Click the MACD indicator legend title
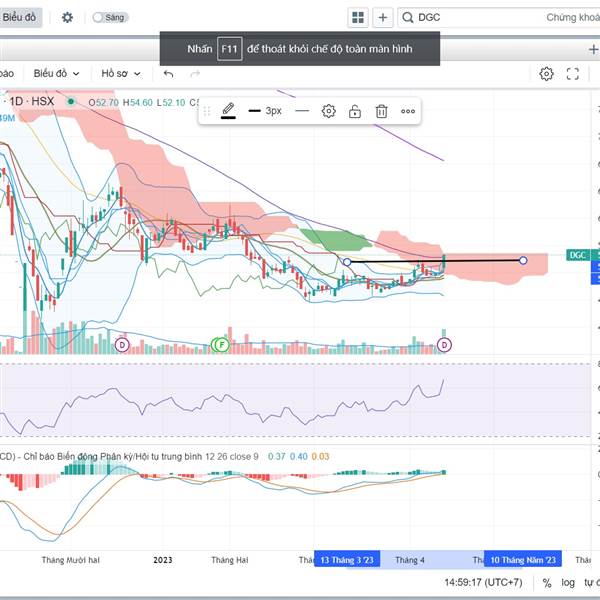 (x=129, y=457)
